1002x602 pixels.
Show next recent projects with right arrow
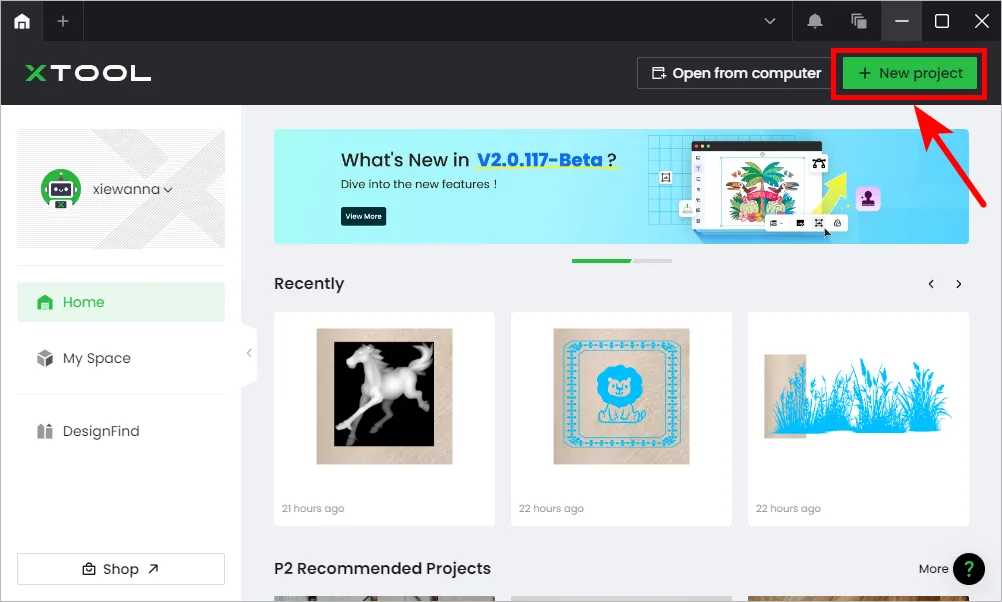[x=959, y=284]
